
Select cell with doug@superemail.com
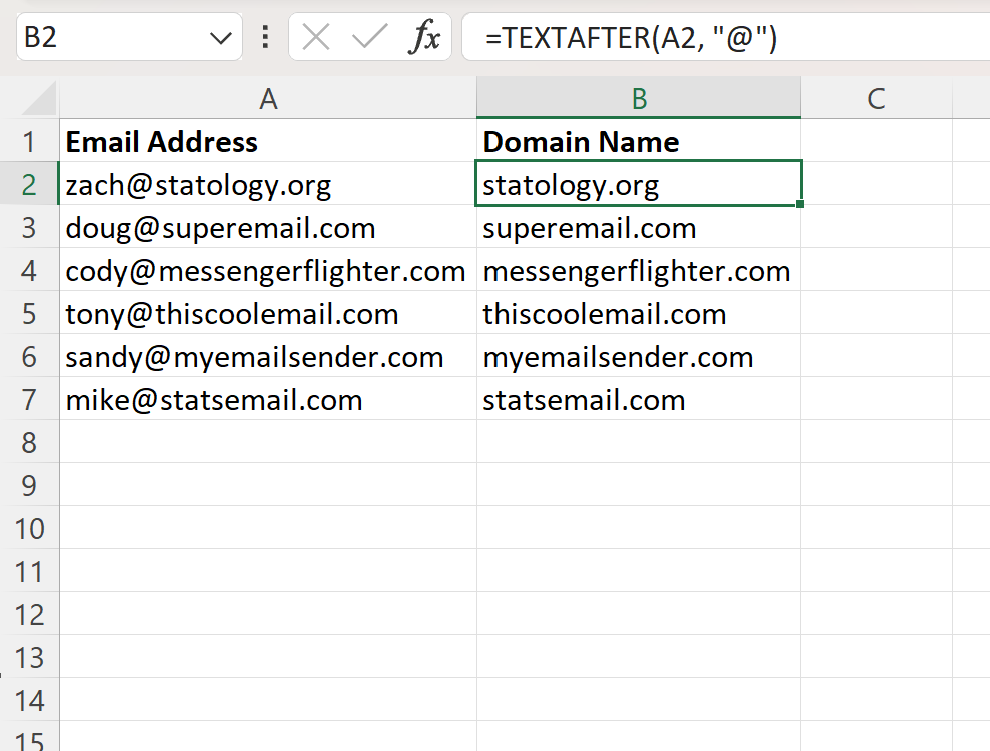coord(268,227)
